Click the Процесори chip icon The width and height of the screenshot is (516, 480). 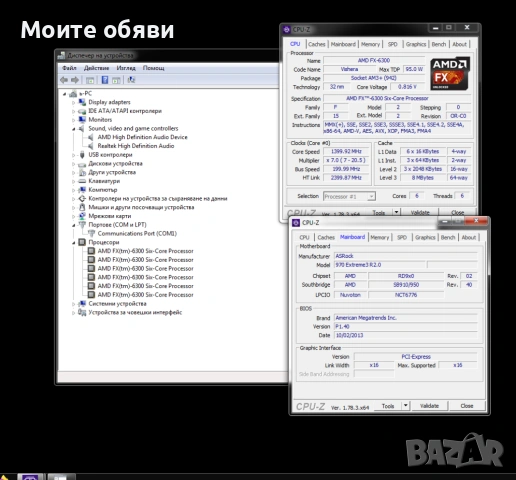(x=82, y=242)
